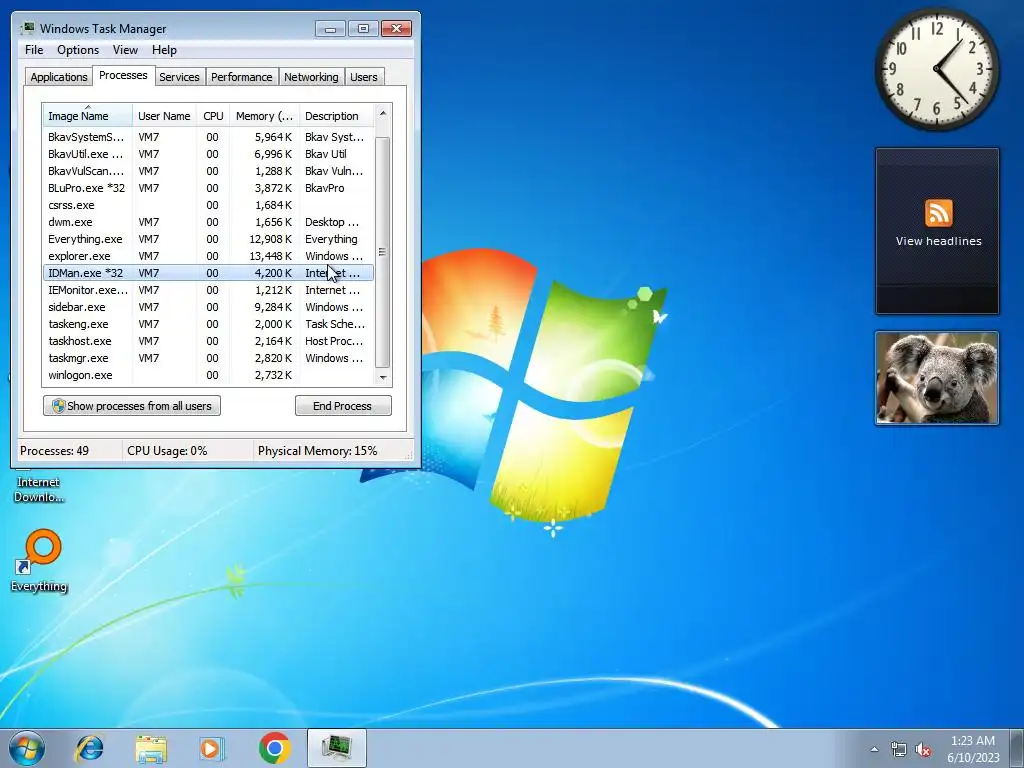
Task: Select the IEMonitor.exe process
Action: [208, 290]
